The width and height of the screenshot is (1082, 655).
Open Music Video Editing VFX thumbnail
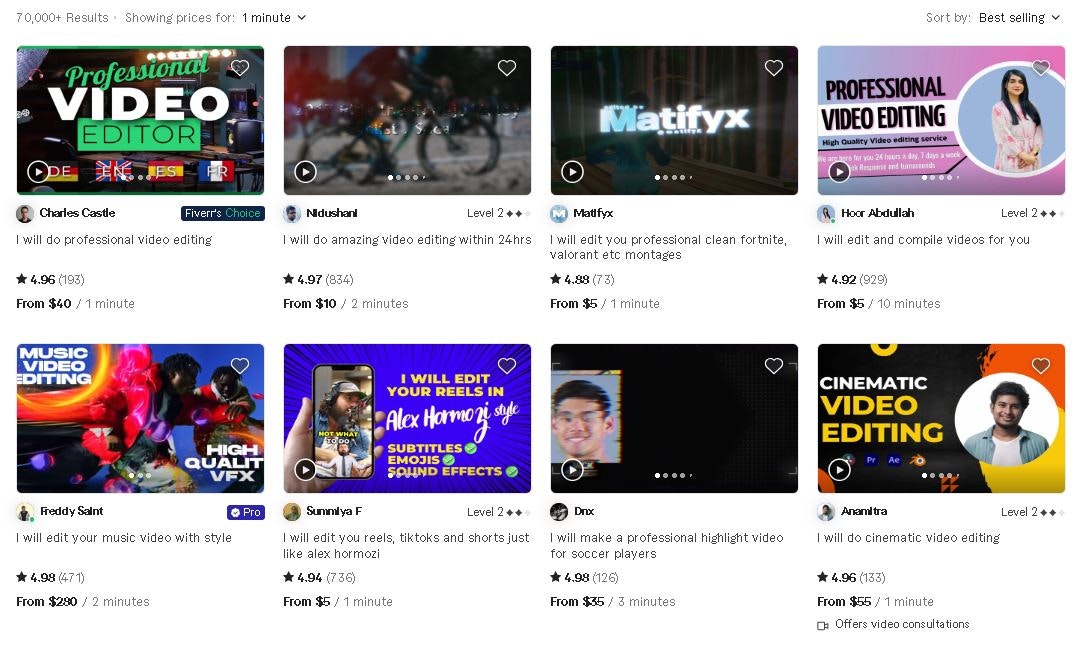(140, 418)
